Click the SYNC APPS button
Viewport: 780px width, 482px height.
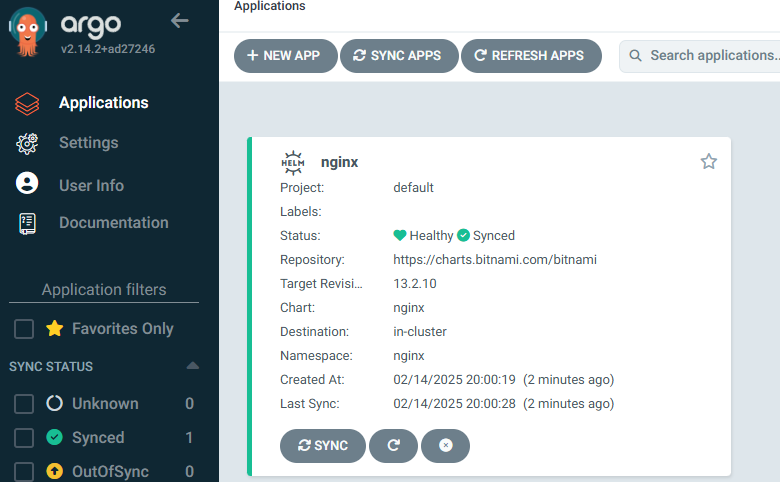pyautogui.click(x=399, y=56)
